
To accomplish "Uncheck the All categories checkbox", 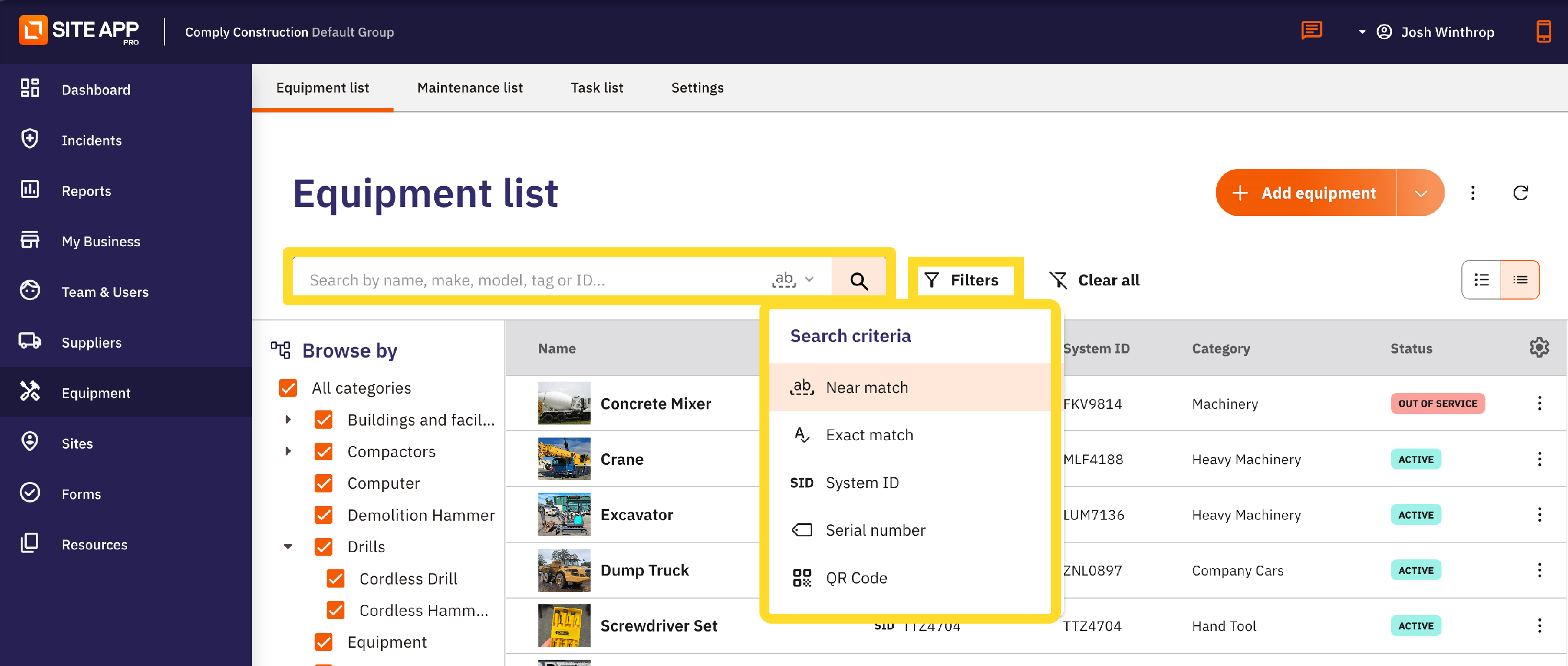I will tap(288, 388).
